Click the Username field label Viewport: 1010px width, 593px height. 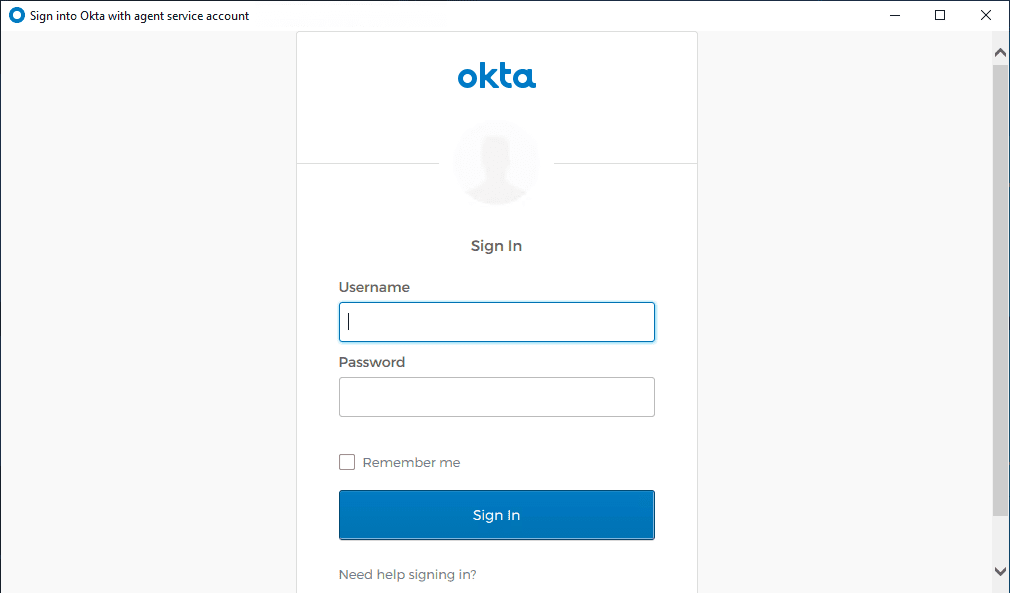tap(374, 287)
